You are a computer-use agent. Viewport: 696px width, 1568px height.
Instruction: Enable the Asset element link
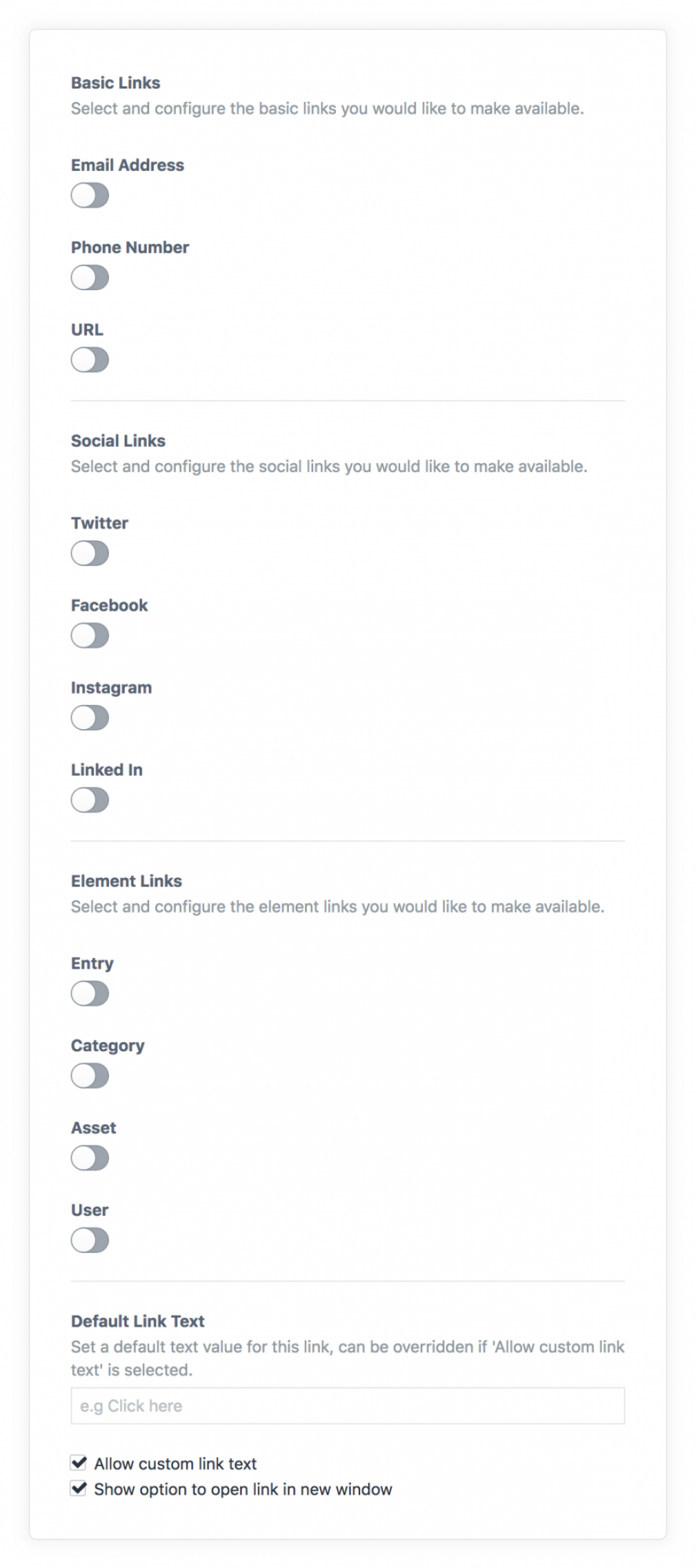coord(90,1158)
